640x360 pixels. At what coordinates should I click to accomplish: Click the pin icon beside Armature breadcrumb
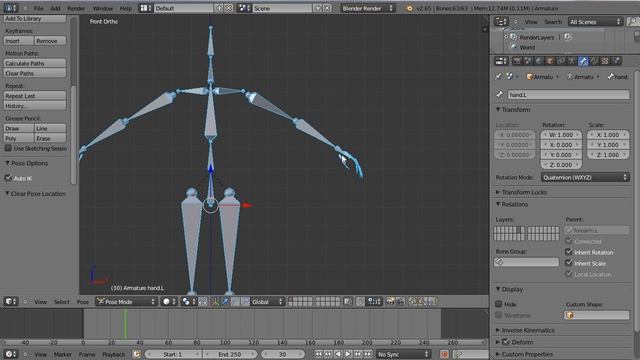[x=499, y=76]
